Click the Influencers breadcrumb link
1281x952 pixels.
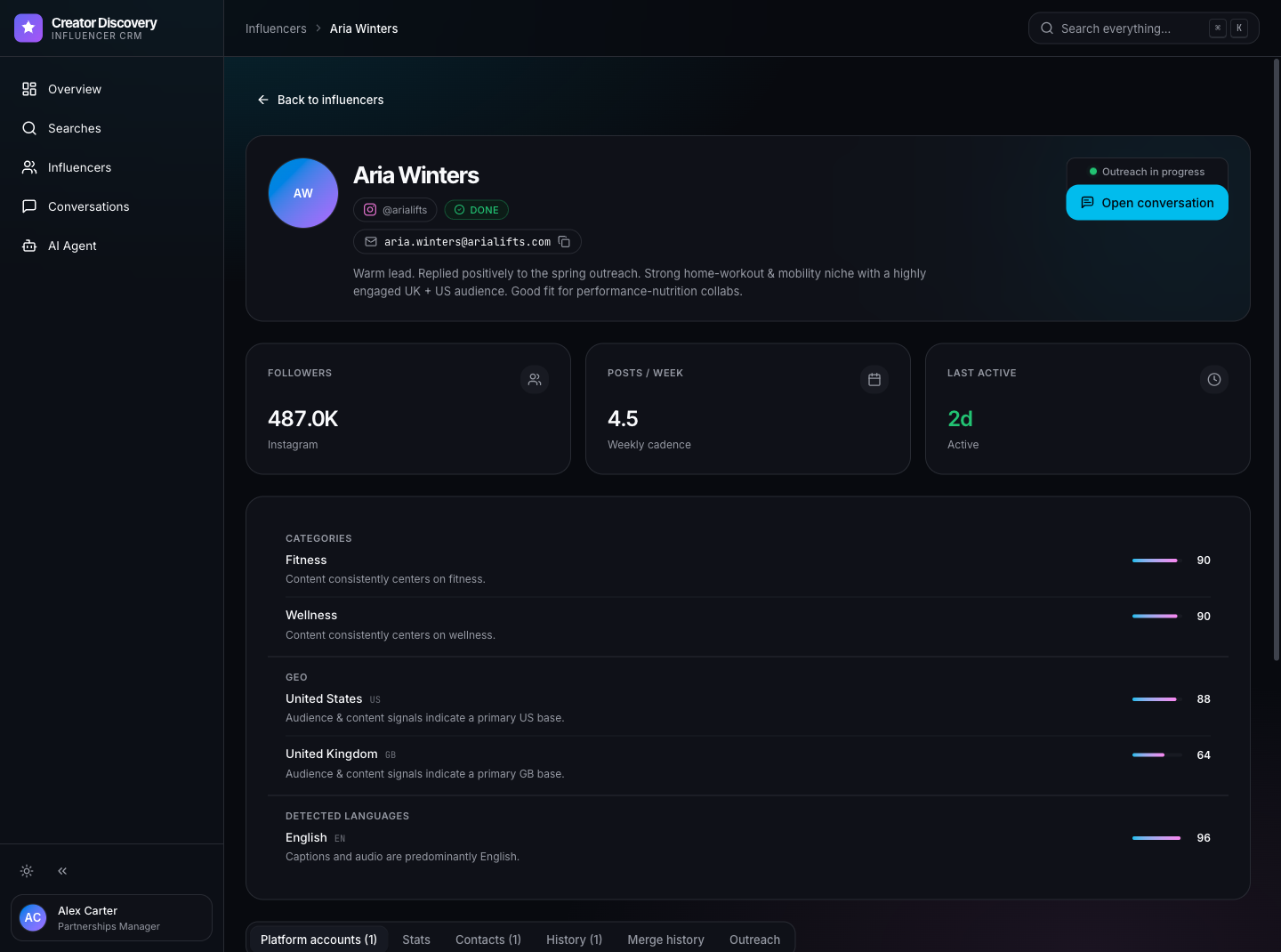pyautogui.click(x=276, y=28)
